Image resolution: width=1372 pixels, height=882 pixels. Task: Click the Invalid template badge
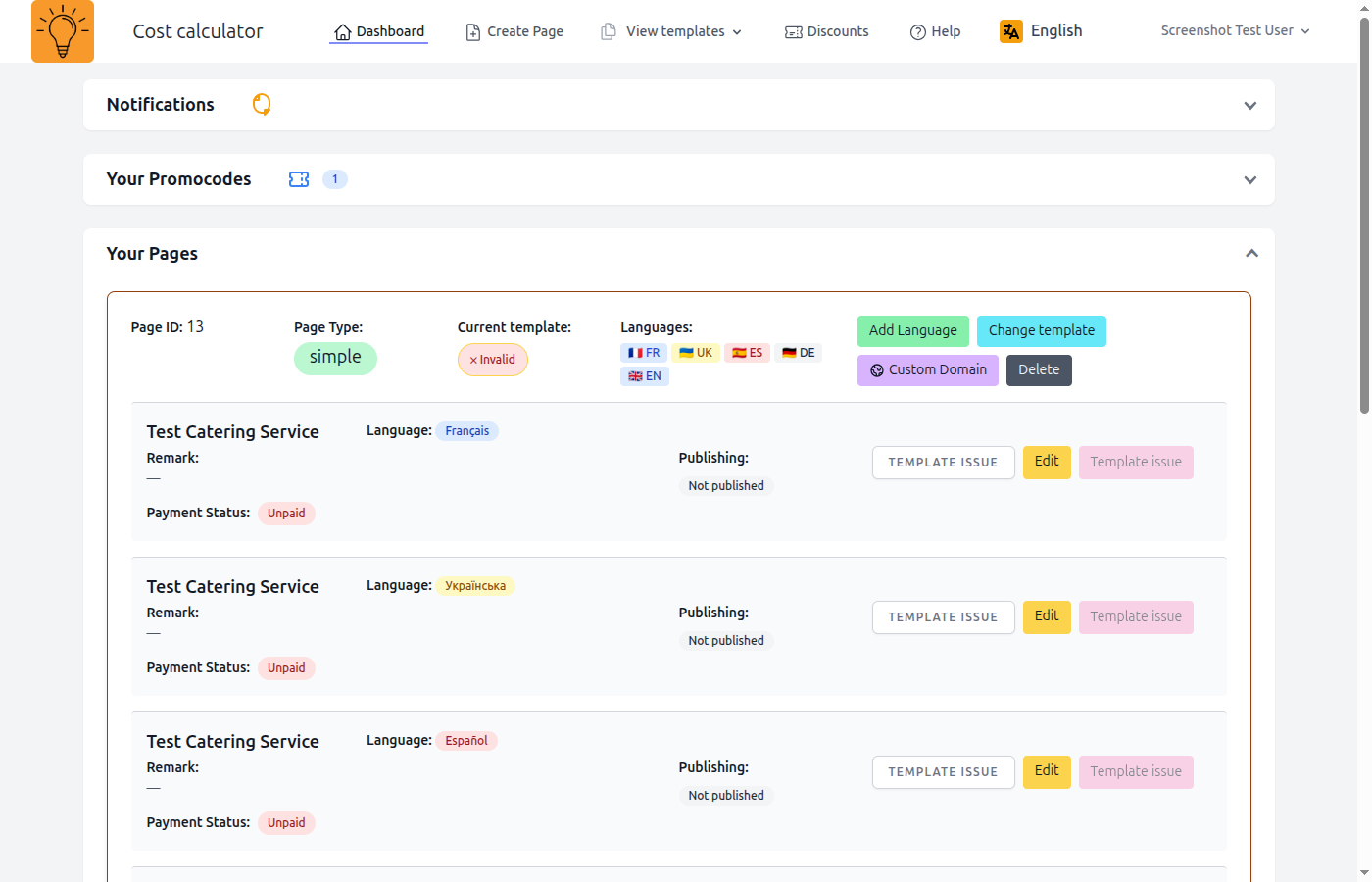tap(493, 360)
